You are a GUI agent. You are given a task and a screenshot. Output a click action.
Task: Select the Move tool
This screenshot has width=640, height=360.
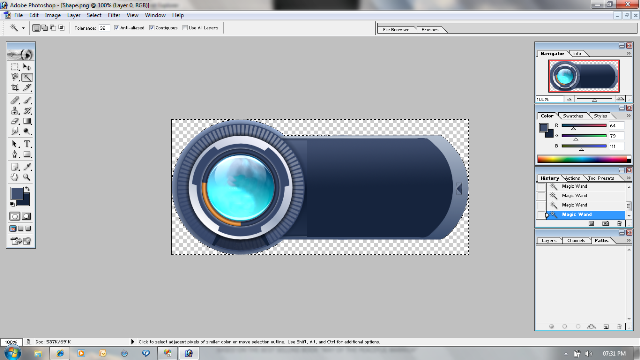(x=27, y=67)
